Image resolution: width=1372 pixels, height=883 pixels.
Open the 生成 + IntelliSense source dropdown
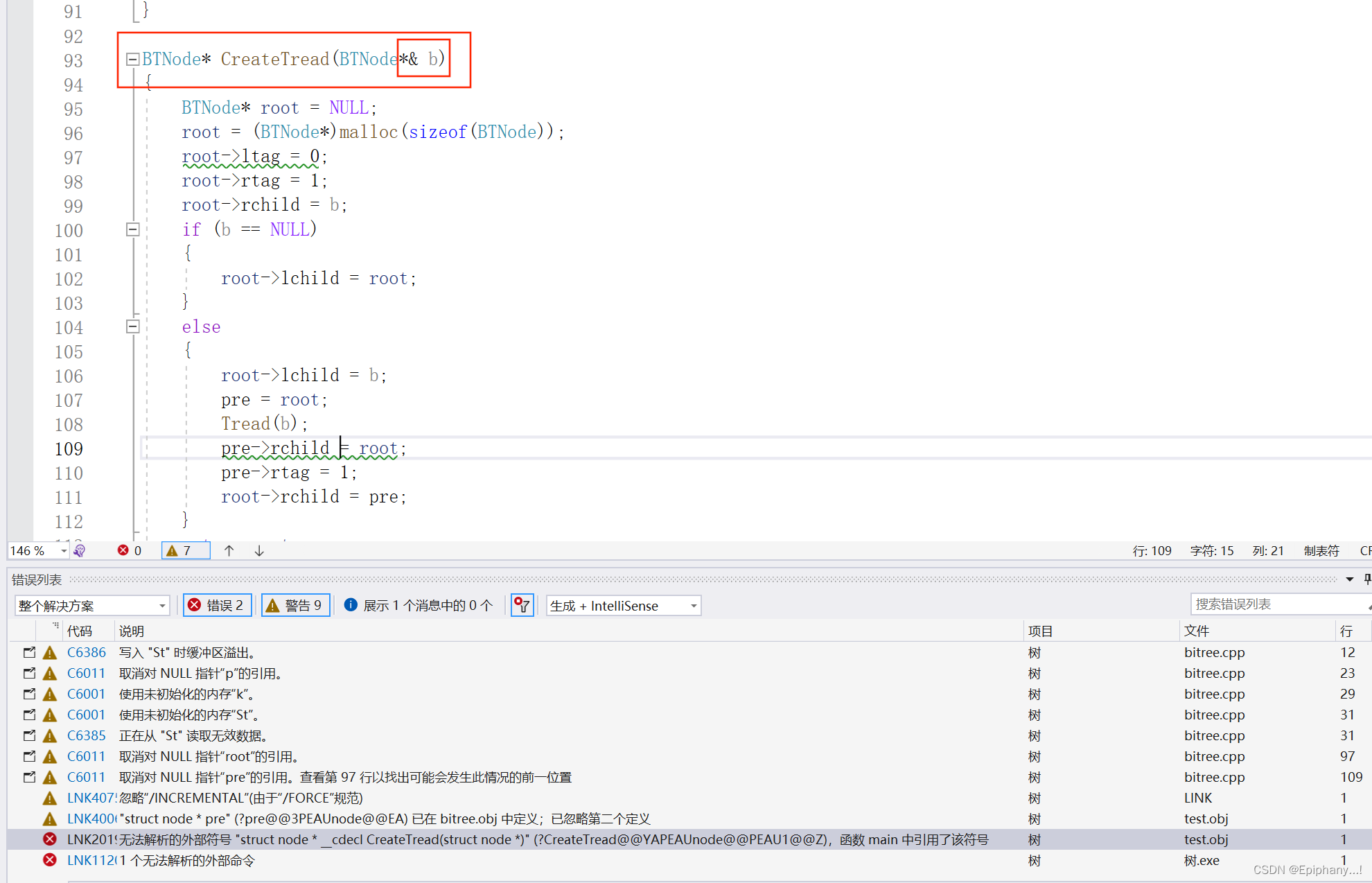623,606
